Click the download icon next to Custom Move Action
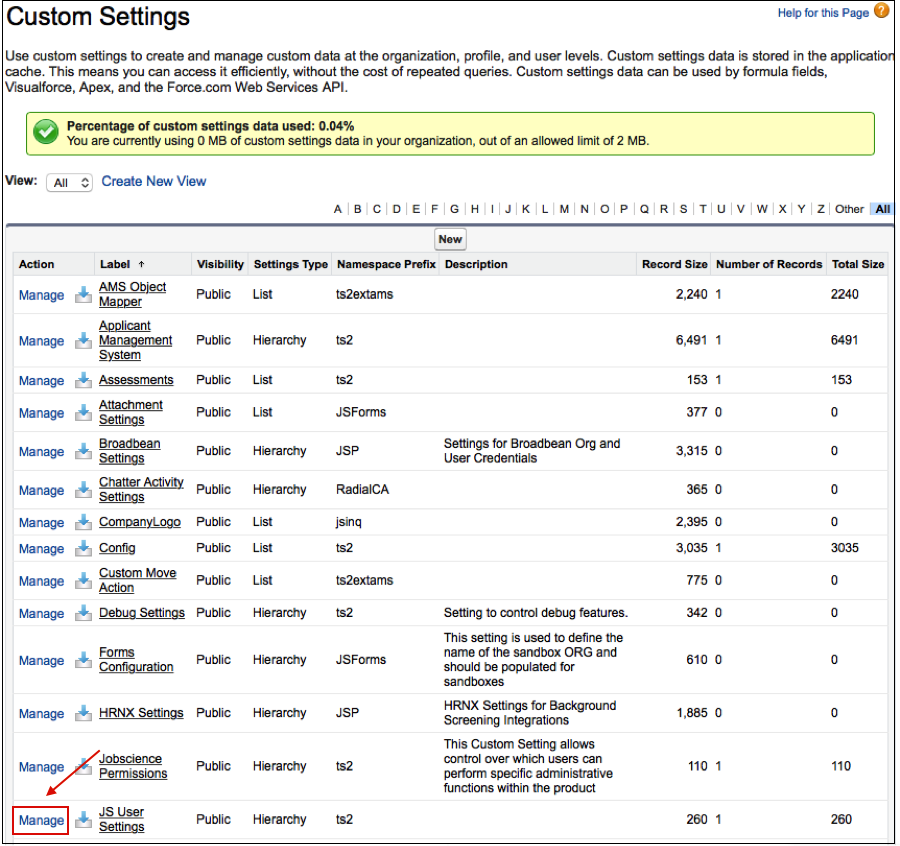The width and height of the screenshot is (900, 846). point(83,580)
